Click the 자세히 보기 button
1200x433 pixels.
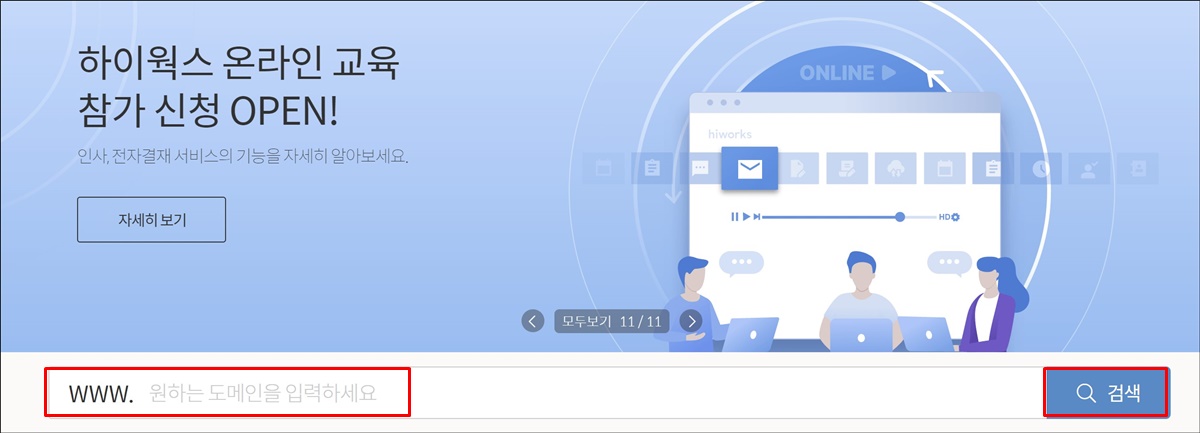pos(151,220)
